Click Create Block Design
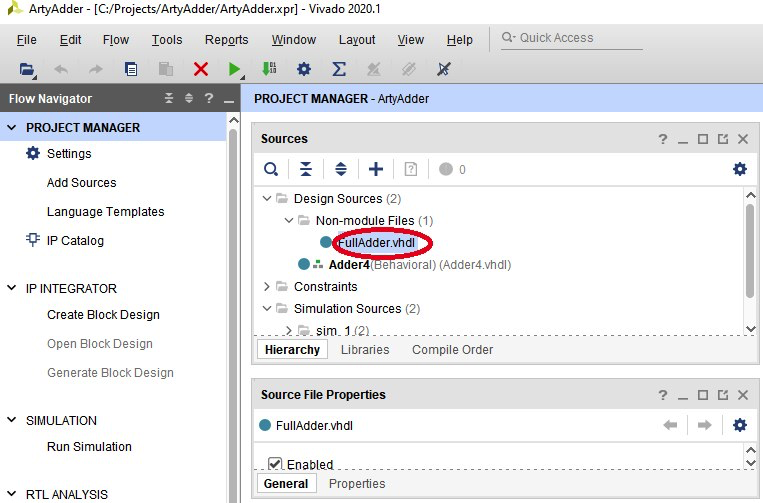763x503 pixels. (x=103, y=315)
